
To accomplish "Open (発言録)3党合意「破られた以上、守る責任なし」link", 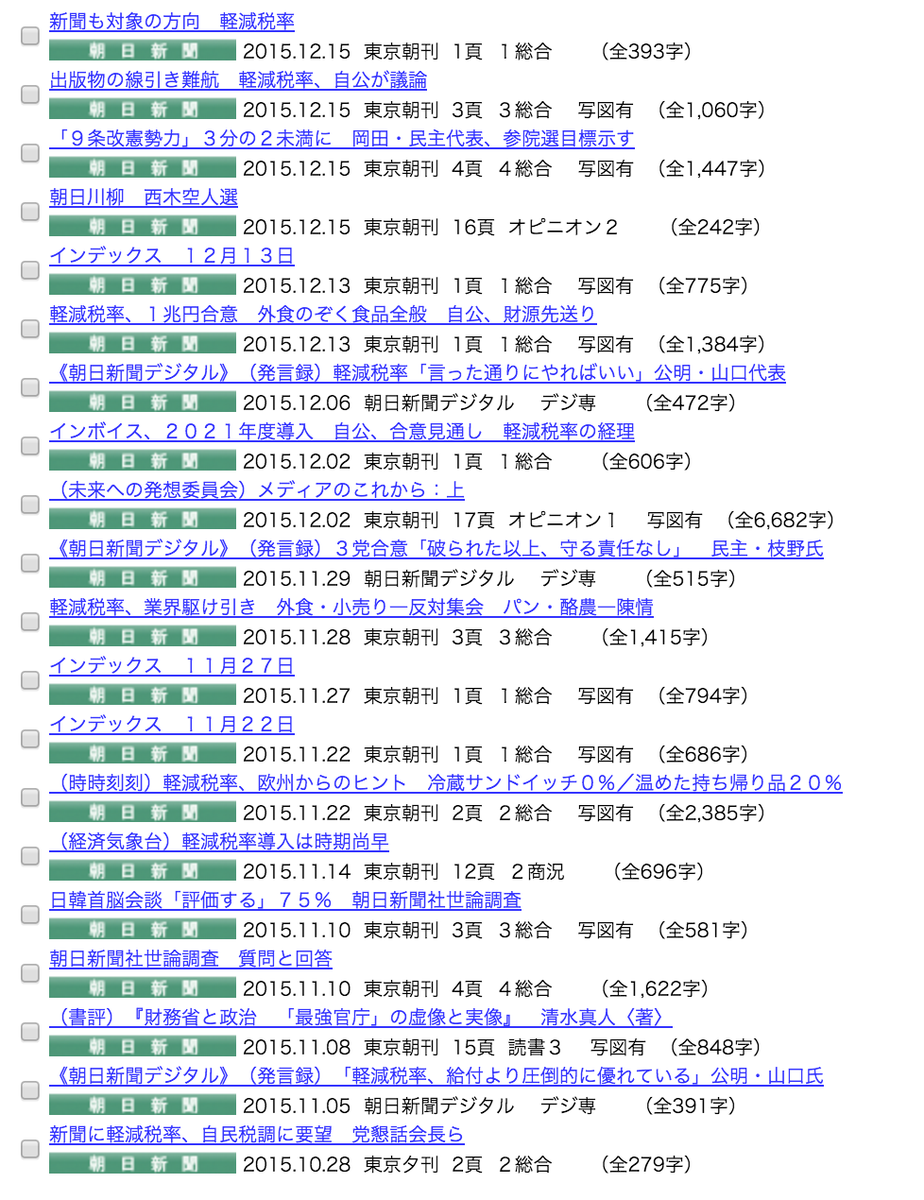I will (436, 548).
